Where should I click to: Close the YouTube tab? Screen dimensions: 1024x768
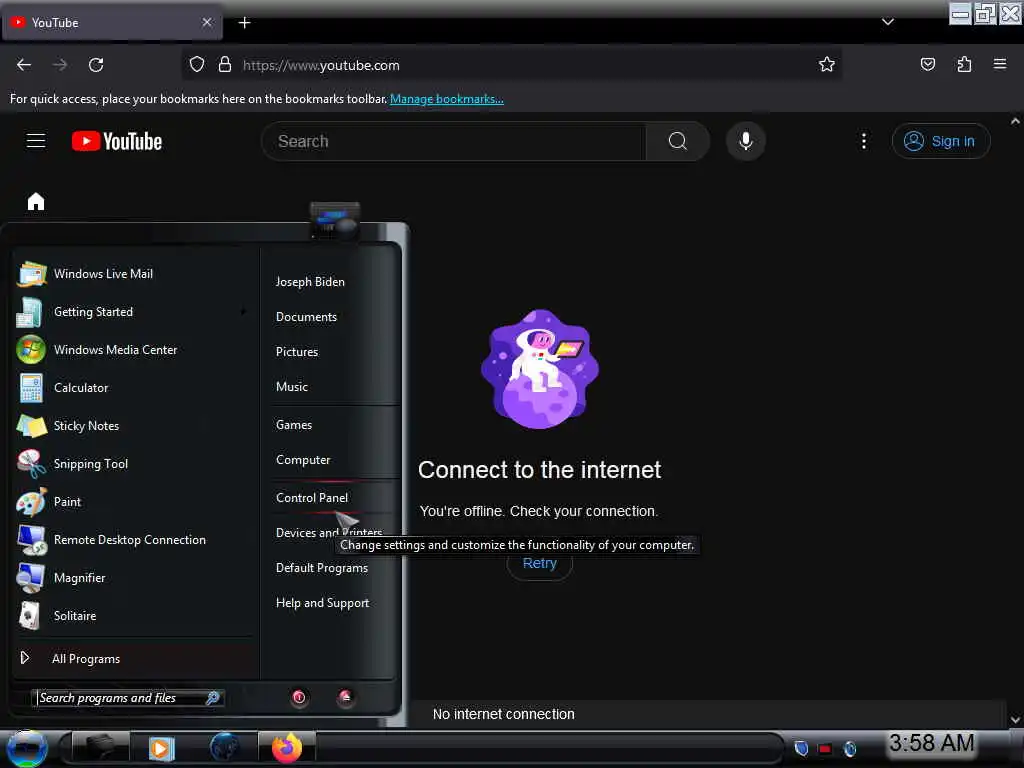(x=207, y=22)
